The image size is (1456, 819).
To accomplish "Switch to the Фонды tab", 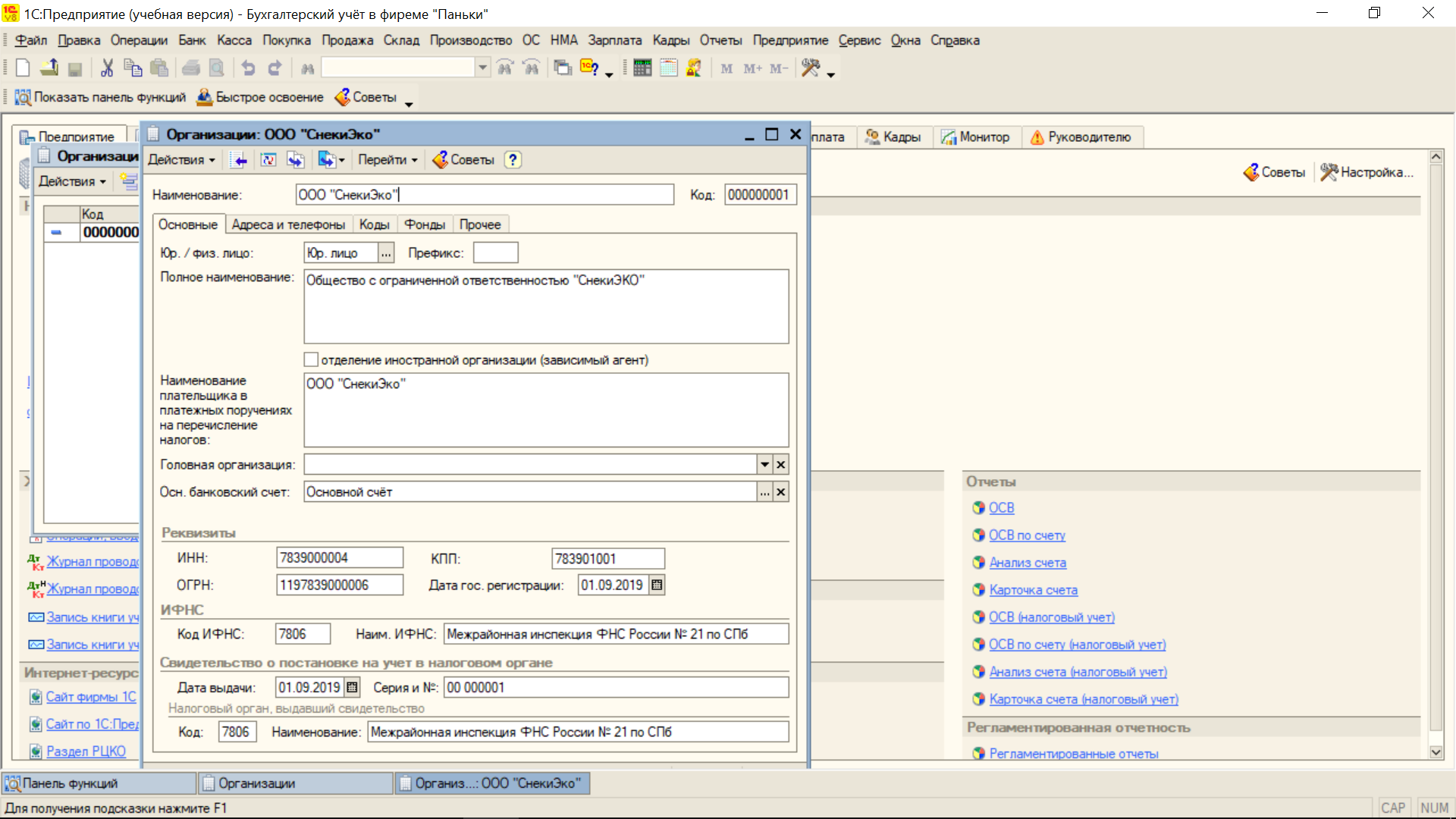I will click(425, 224).
